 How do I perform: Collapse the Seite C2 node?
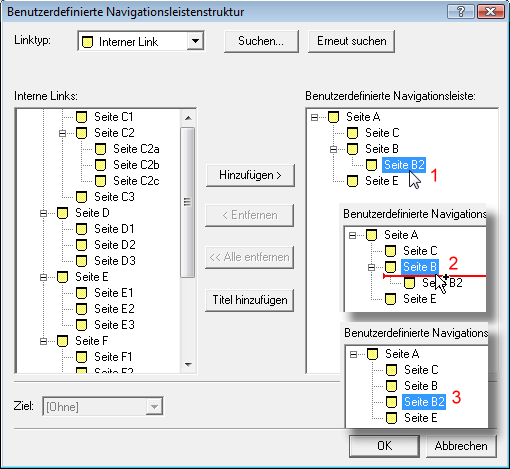point(62,133)
